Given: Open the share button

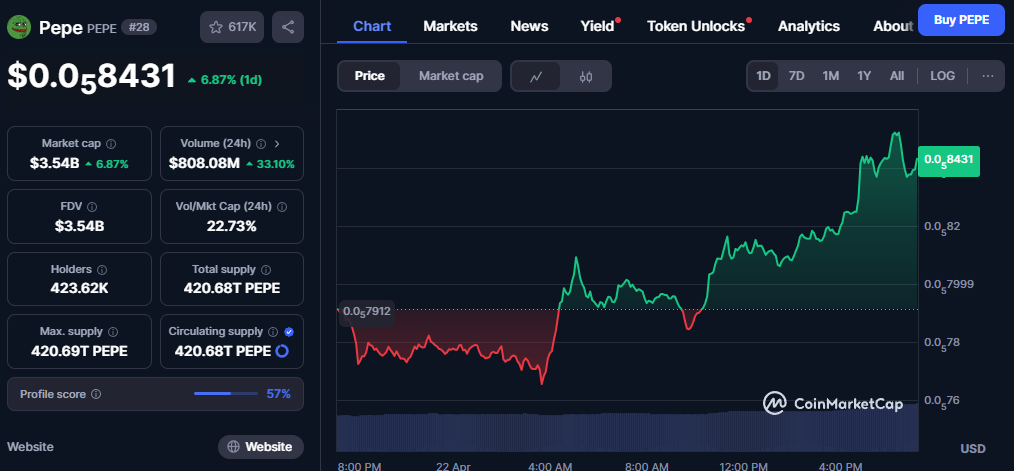Looking at the screenshot, I should tap(288, 27).
